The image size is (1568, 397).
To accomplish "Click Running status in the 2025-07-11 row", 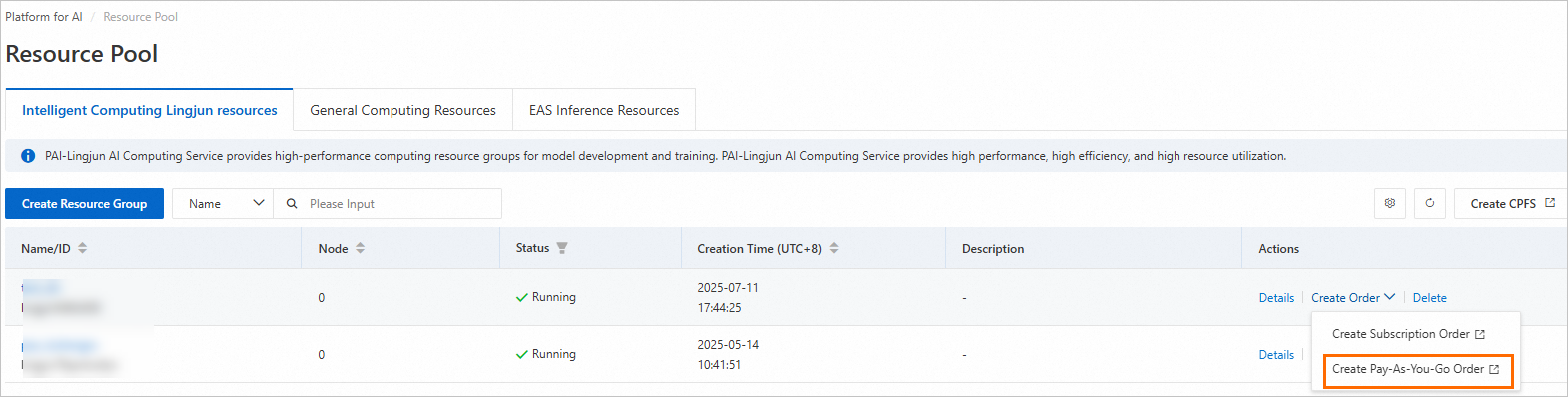I will 545,297.
